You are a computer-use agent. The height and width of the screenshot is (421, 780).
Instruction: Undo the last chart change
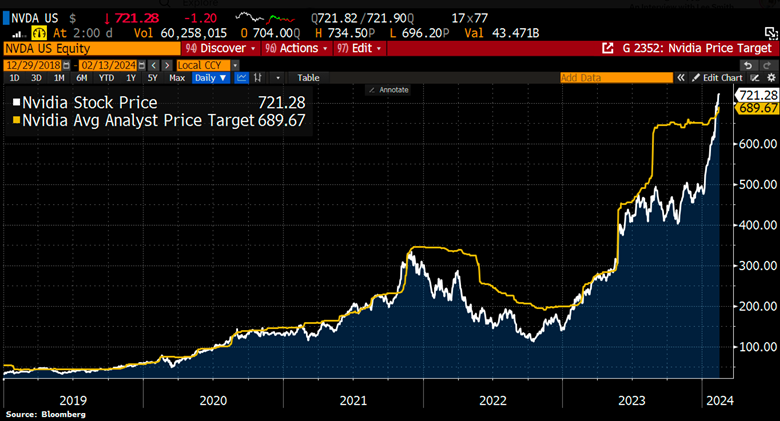(x=748, y=66)
